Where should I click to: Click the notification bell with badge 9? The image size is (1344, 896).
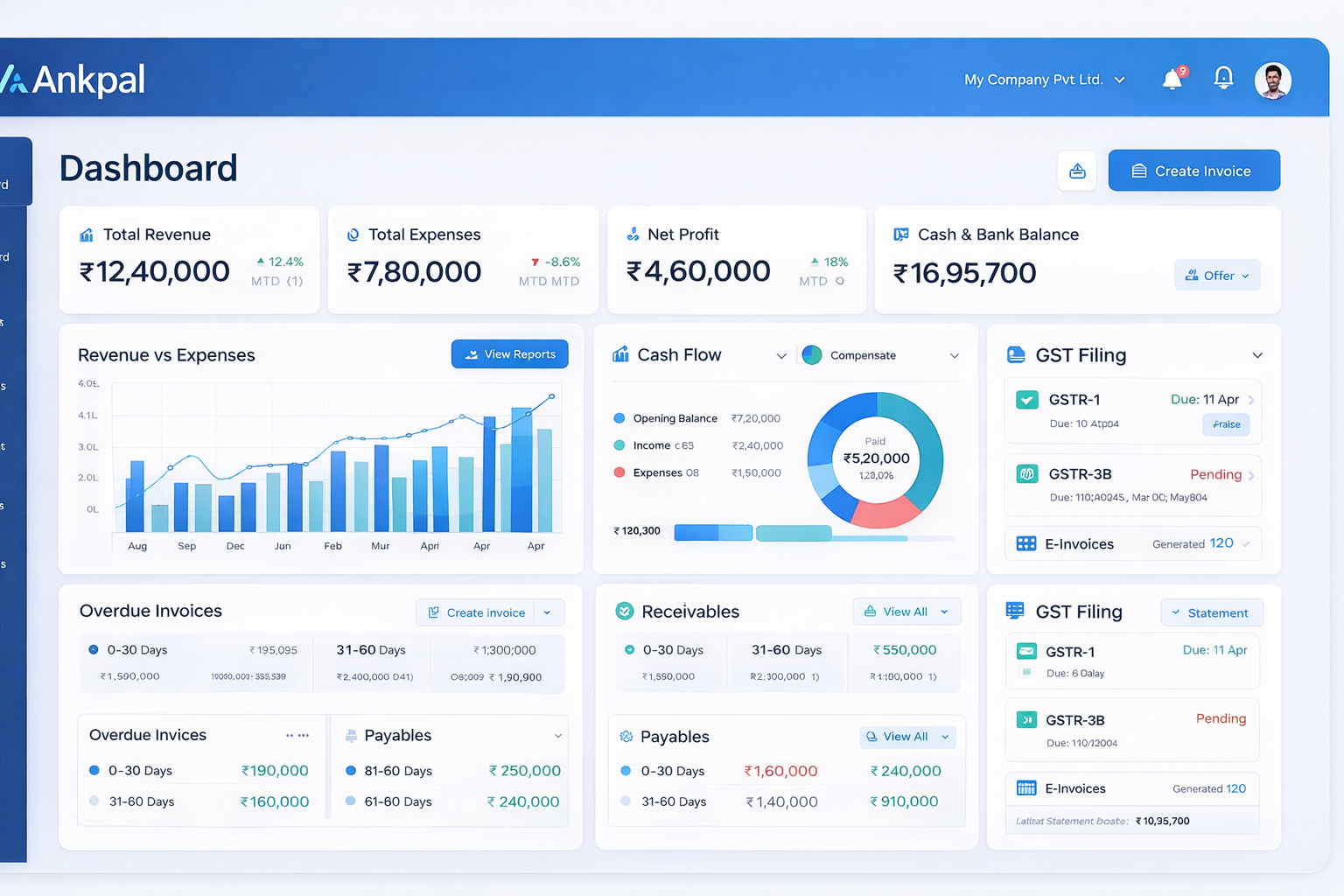[x=1172, y=79]
